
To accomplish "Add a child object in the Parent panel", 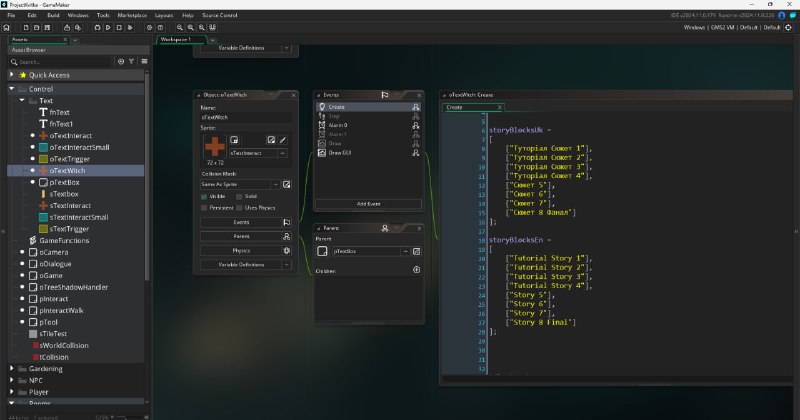I will coord(416,270).
